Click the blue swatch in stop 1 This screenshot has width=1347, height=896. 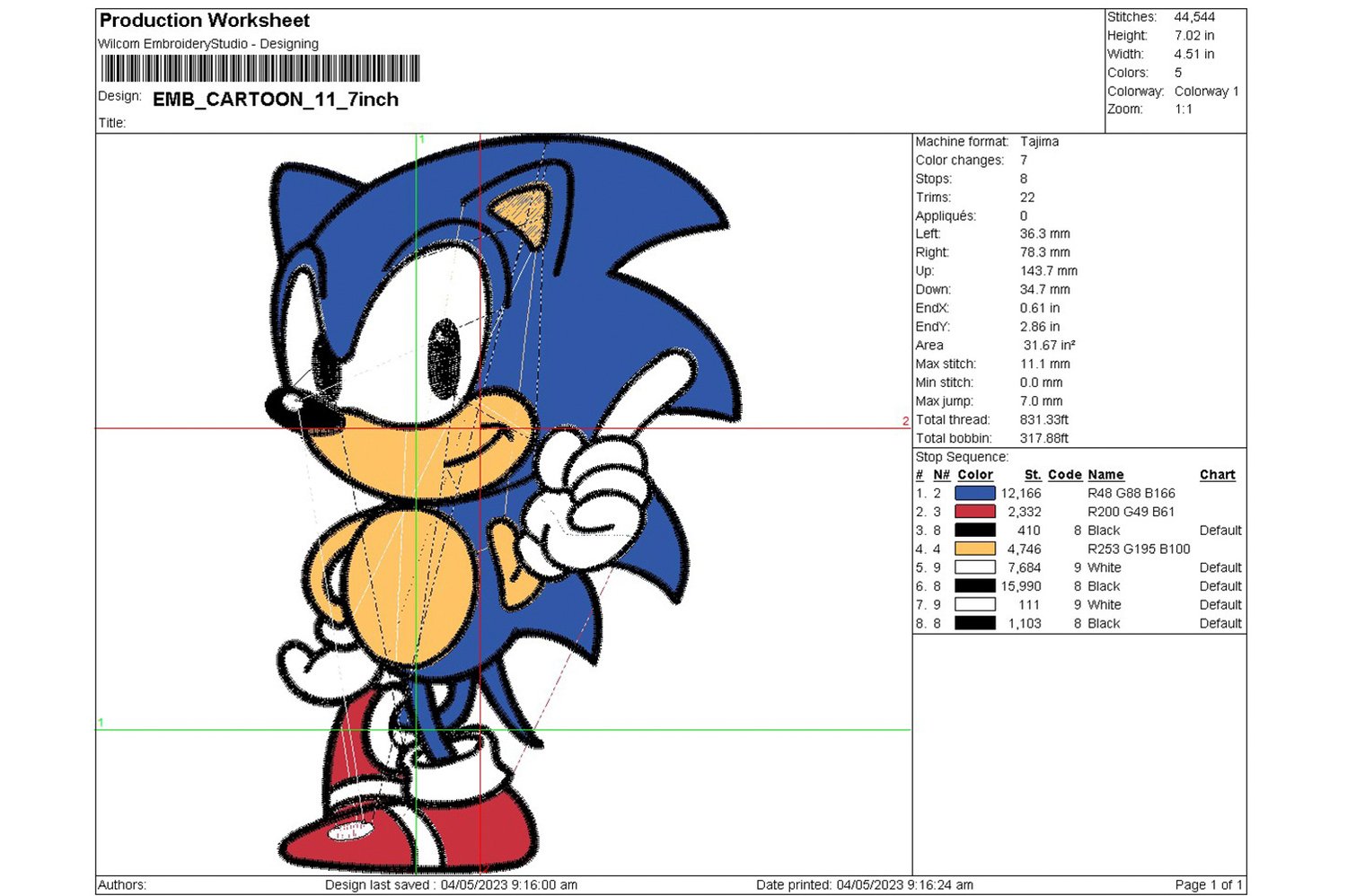click(975, 493)
